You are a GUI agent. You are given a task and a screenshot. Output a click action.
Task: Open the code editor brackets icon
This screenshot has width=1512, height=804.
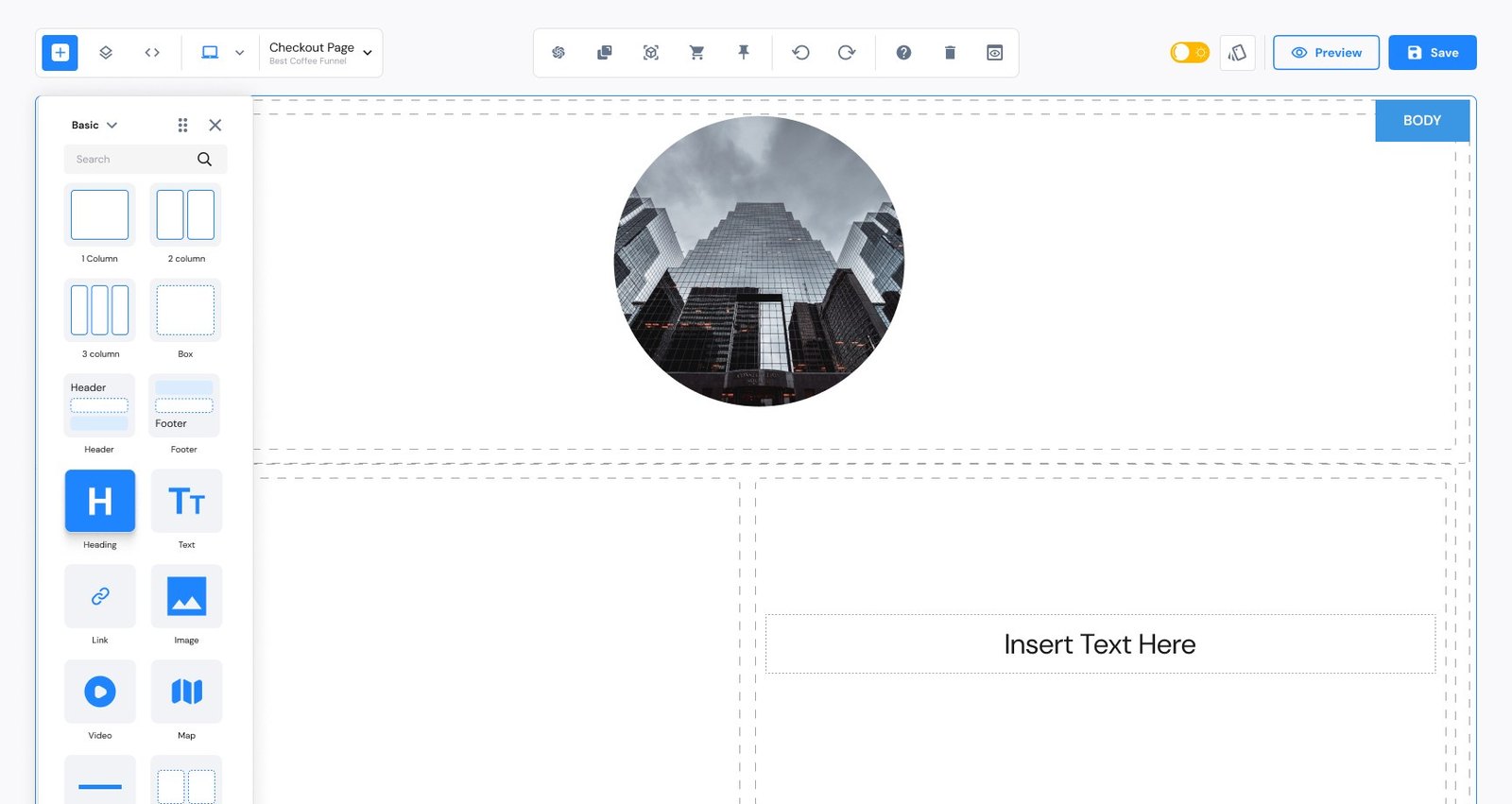coord(152,53)
